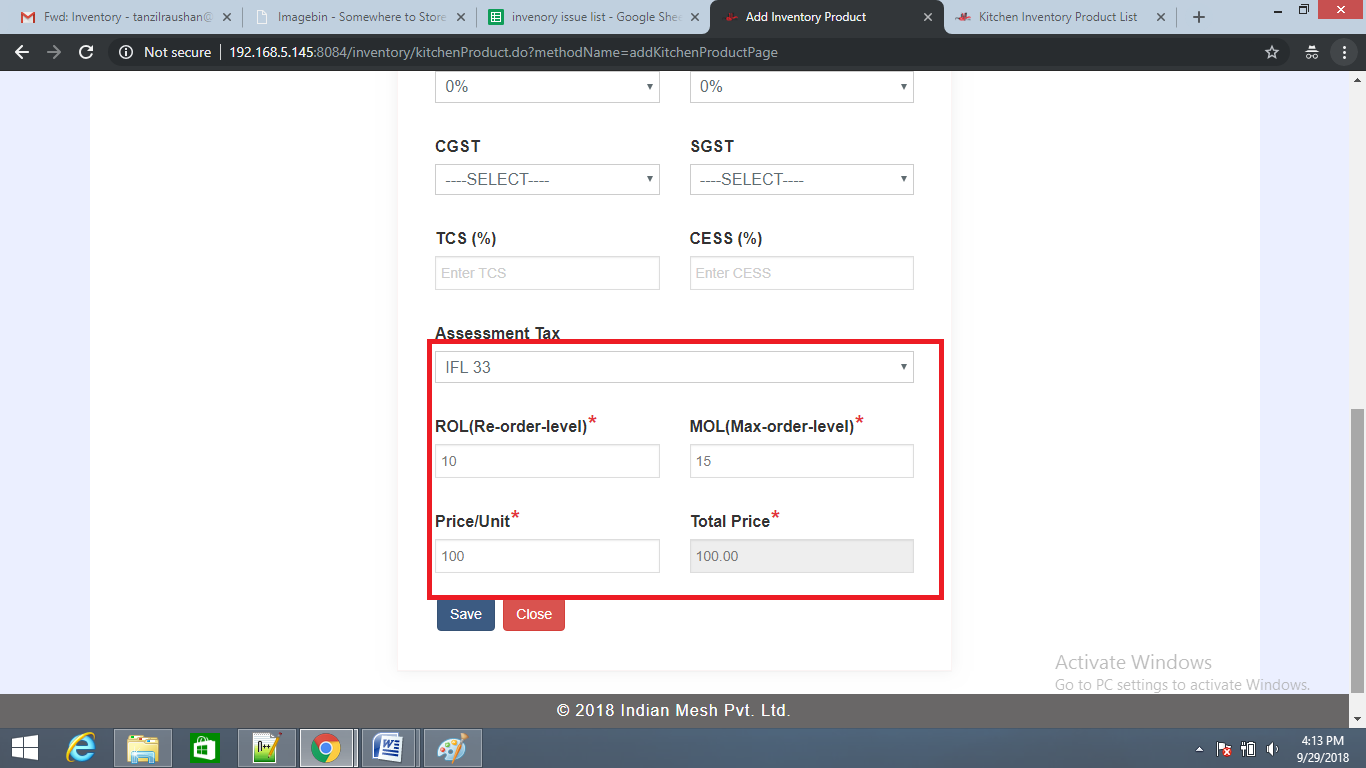The image size is (1366, 768).
Task: Open the CGST select dropdown
Action: point(547,179)
